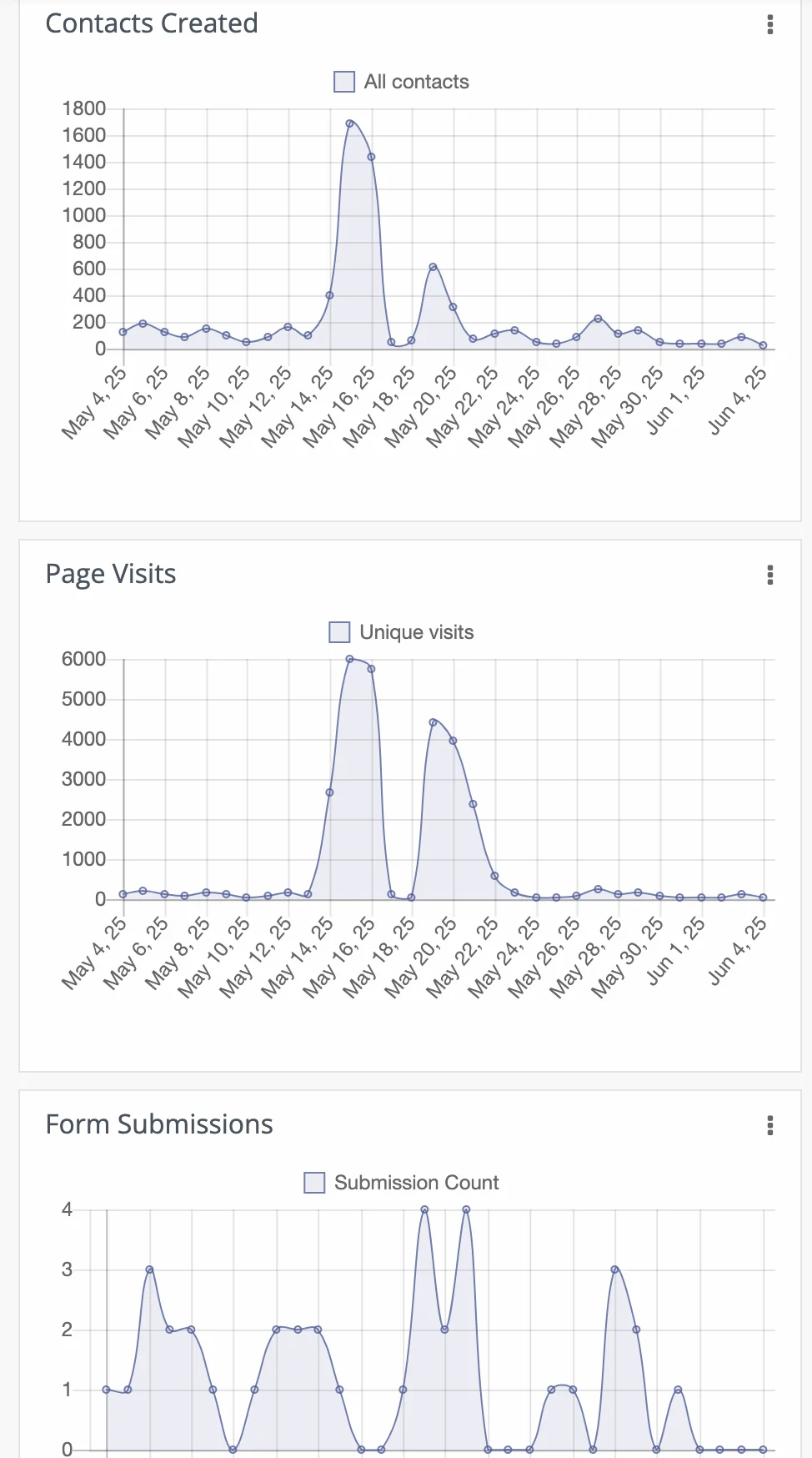The width and height of the screenshot is (812, 1458).
Task: Click the All contacts legend label
Action: 416,82
